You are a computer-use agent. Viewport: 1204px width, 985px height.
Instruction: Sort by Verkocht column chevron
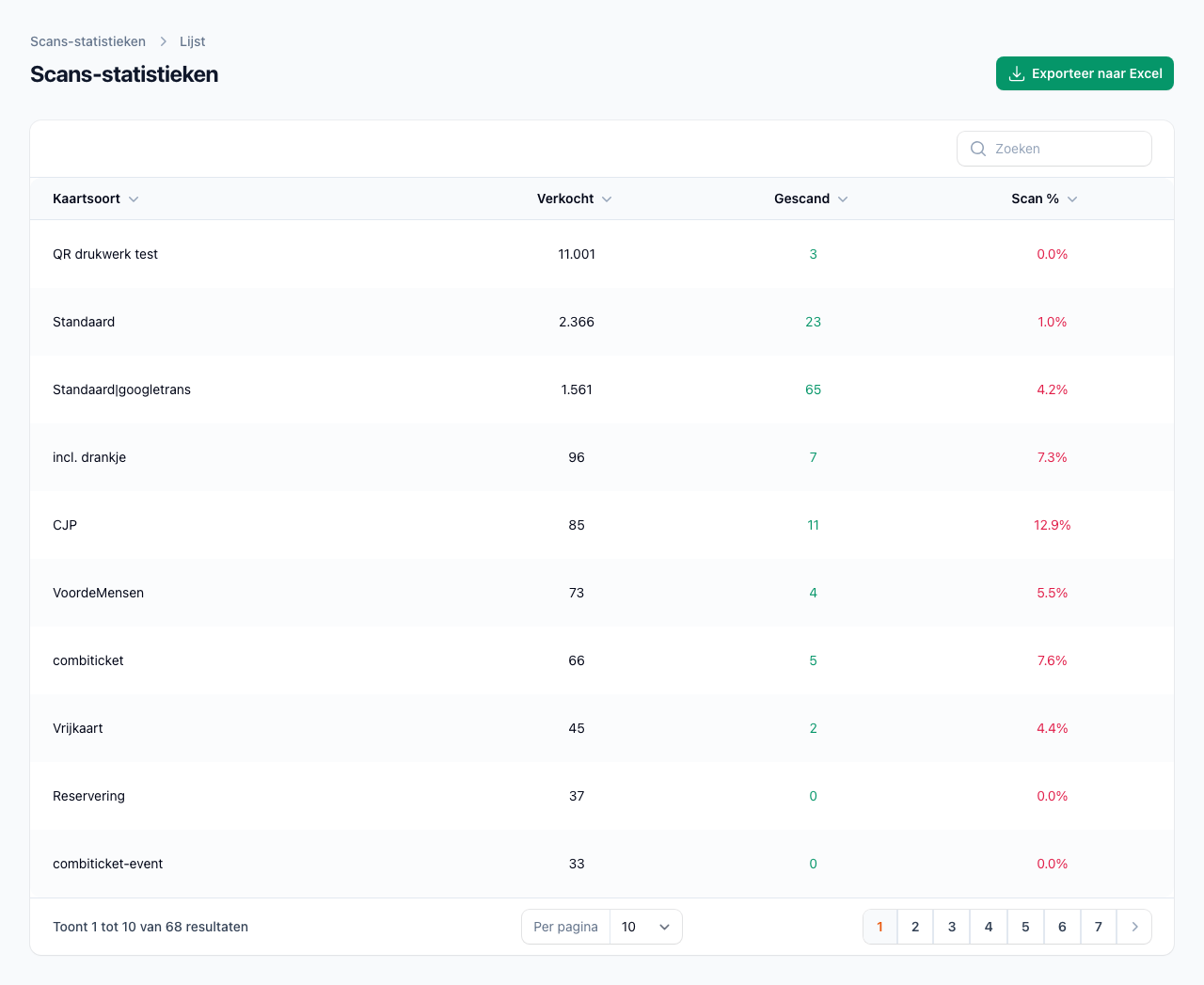607,199
